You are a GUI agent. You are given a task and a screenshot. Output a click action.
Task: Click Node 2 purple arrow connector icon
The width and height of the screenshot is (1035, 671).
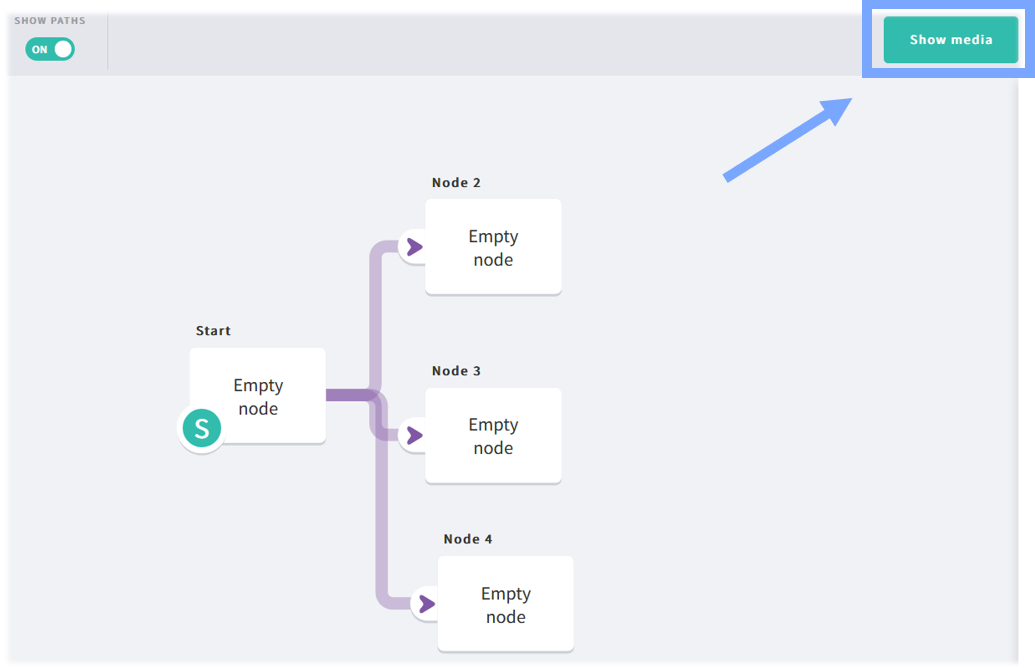point(415,247)
